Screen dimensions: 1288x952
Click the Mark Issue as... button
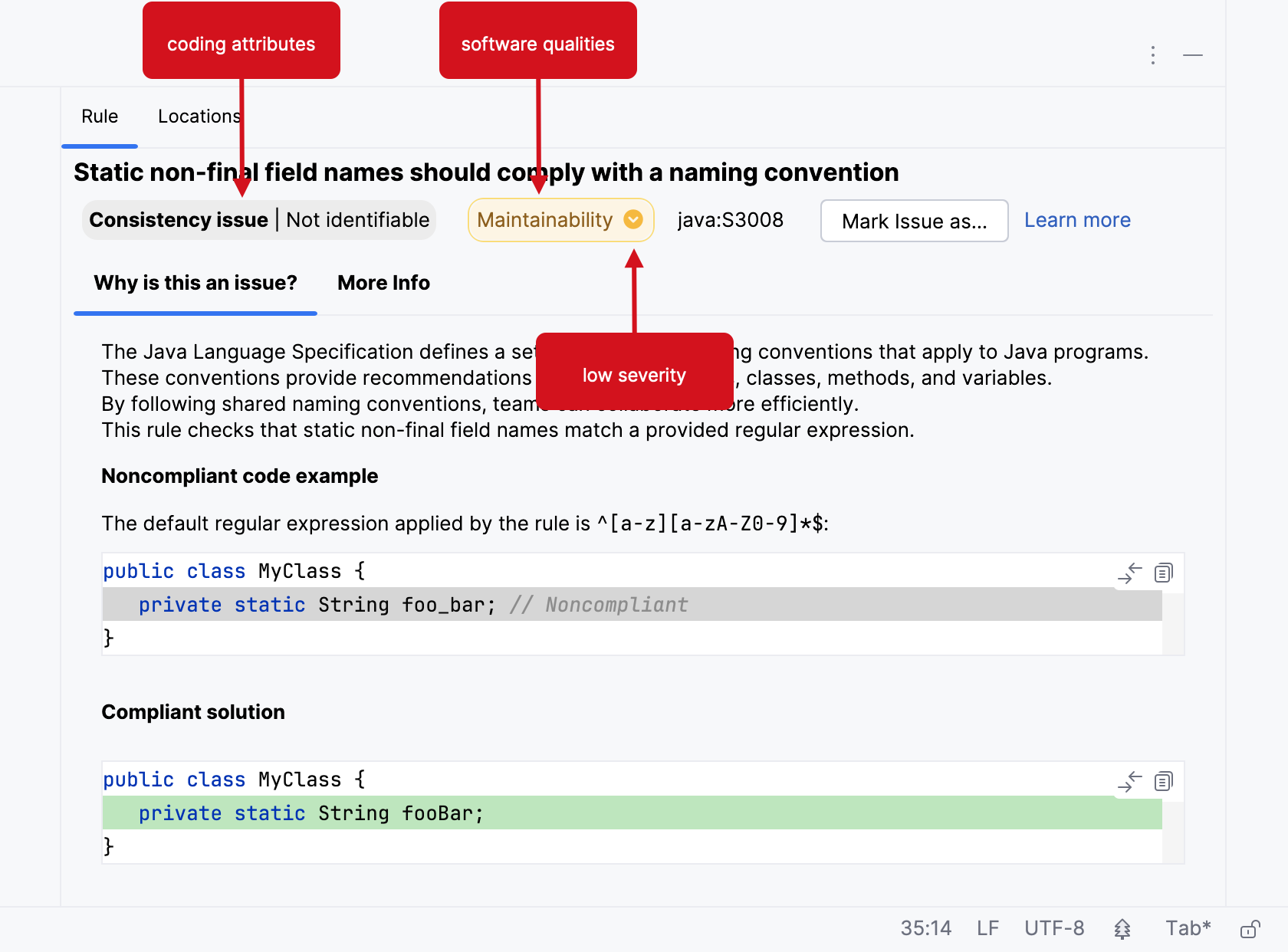[914, 221]
